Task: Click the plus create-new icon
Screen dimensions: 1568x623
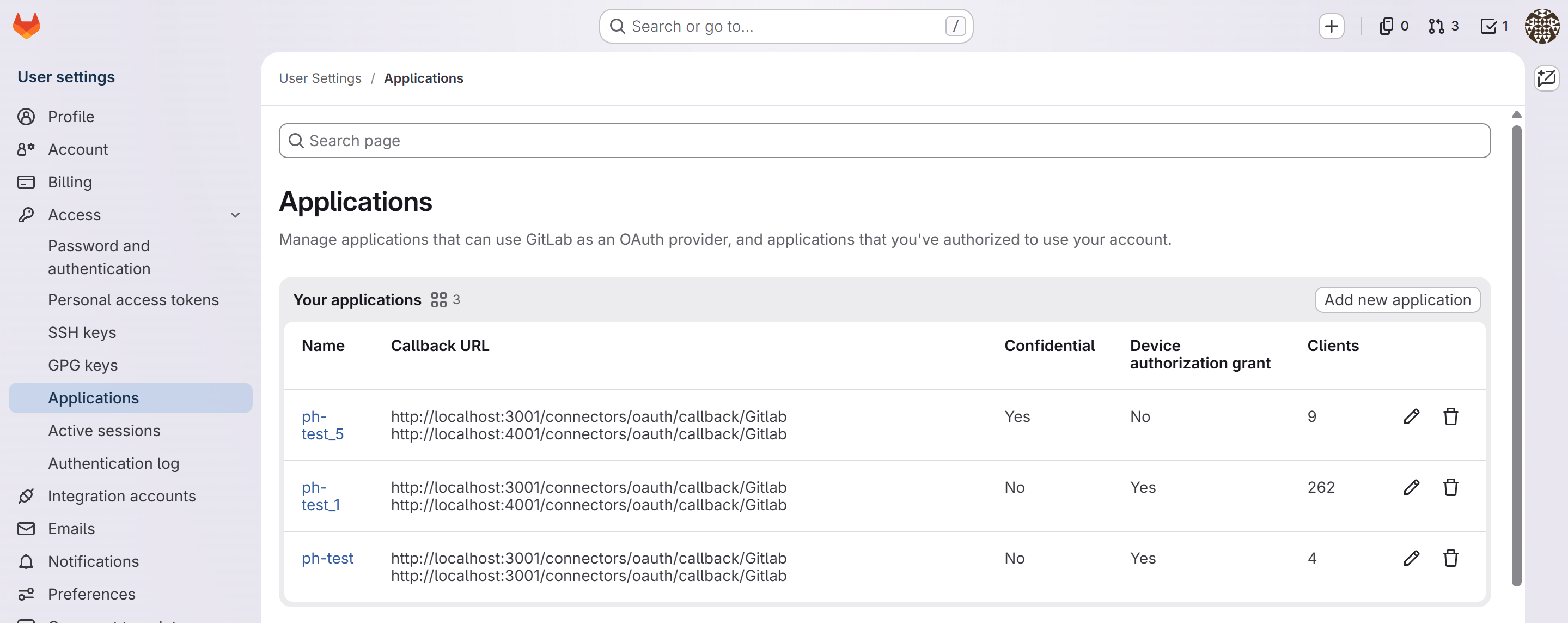Action: click(1331, 26)
